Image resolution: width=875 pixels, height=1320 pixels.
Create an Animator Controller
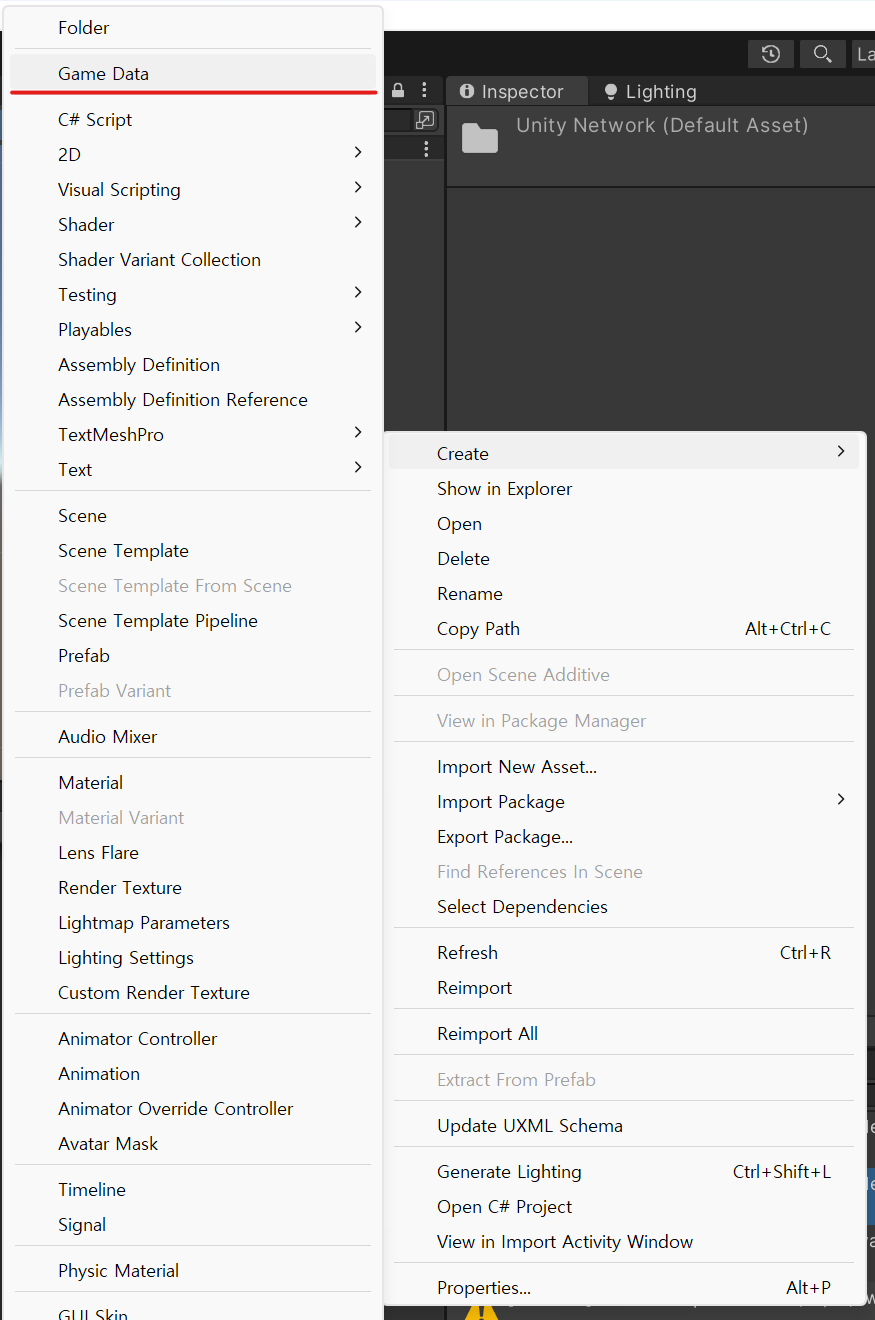point(193,1039)
